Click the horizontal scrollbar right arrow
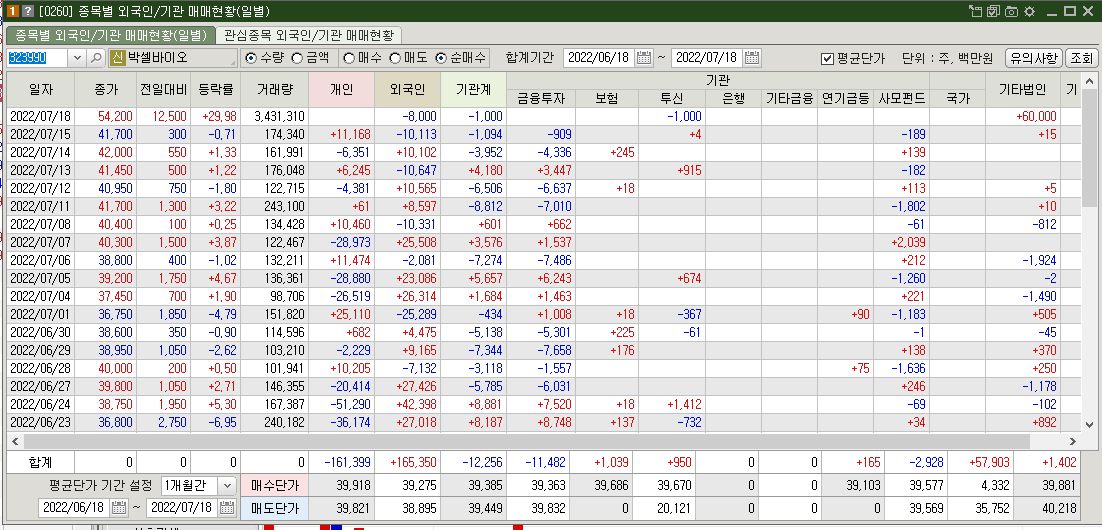 1072,441
